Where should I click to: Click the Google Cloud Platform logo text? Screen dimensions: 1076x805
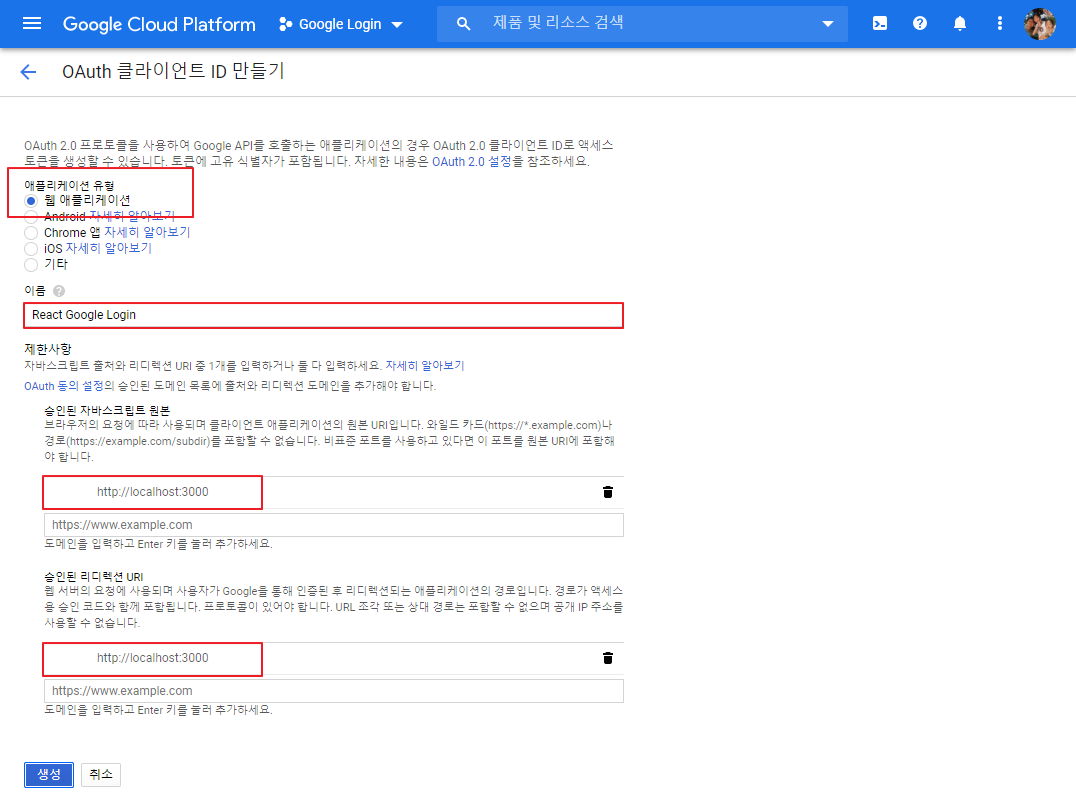[159, 24]
